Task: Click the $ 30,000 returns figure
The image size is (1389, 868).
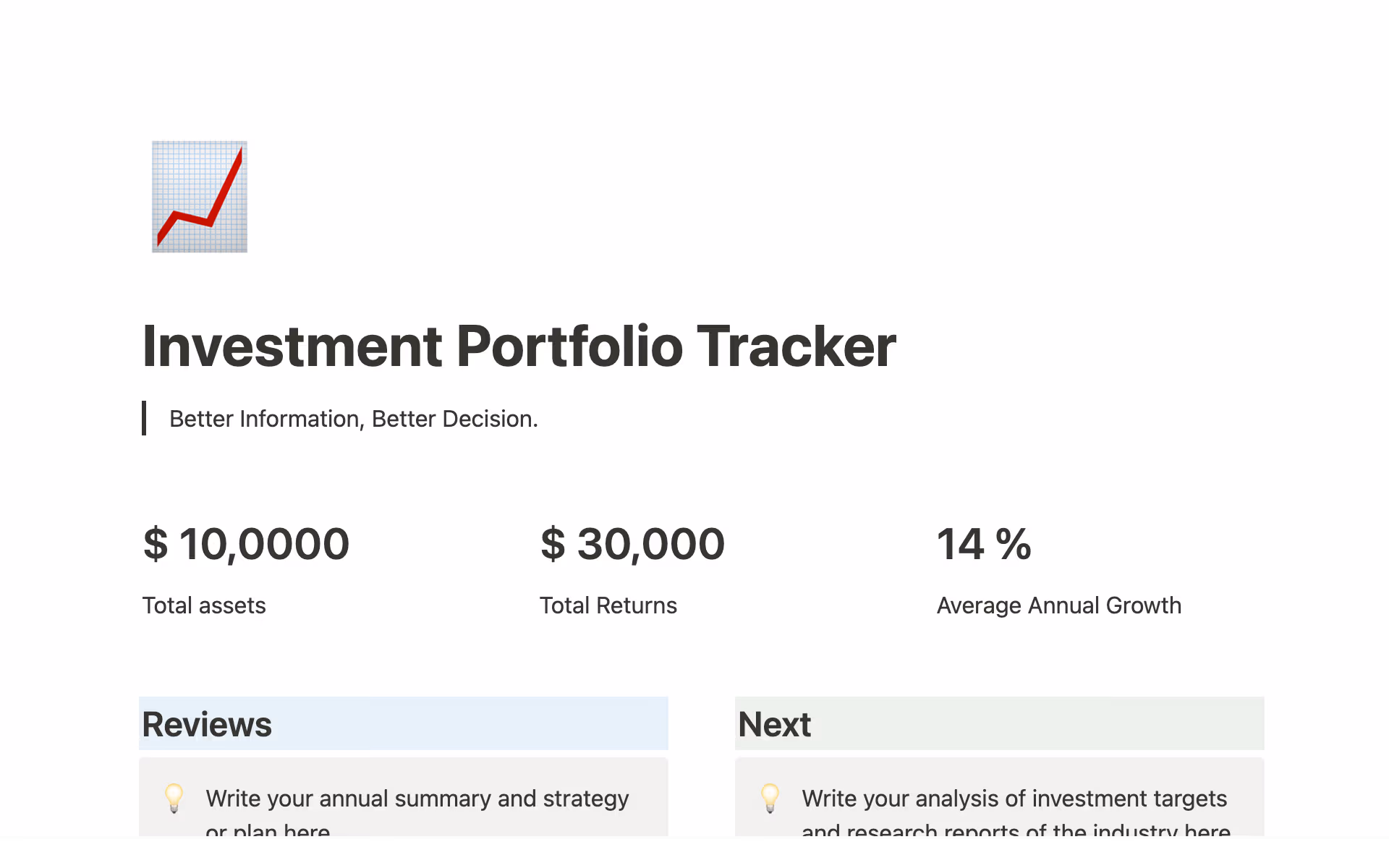Action: click(632, 544)
